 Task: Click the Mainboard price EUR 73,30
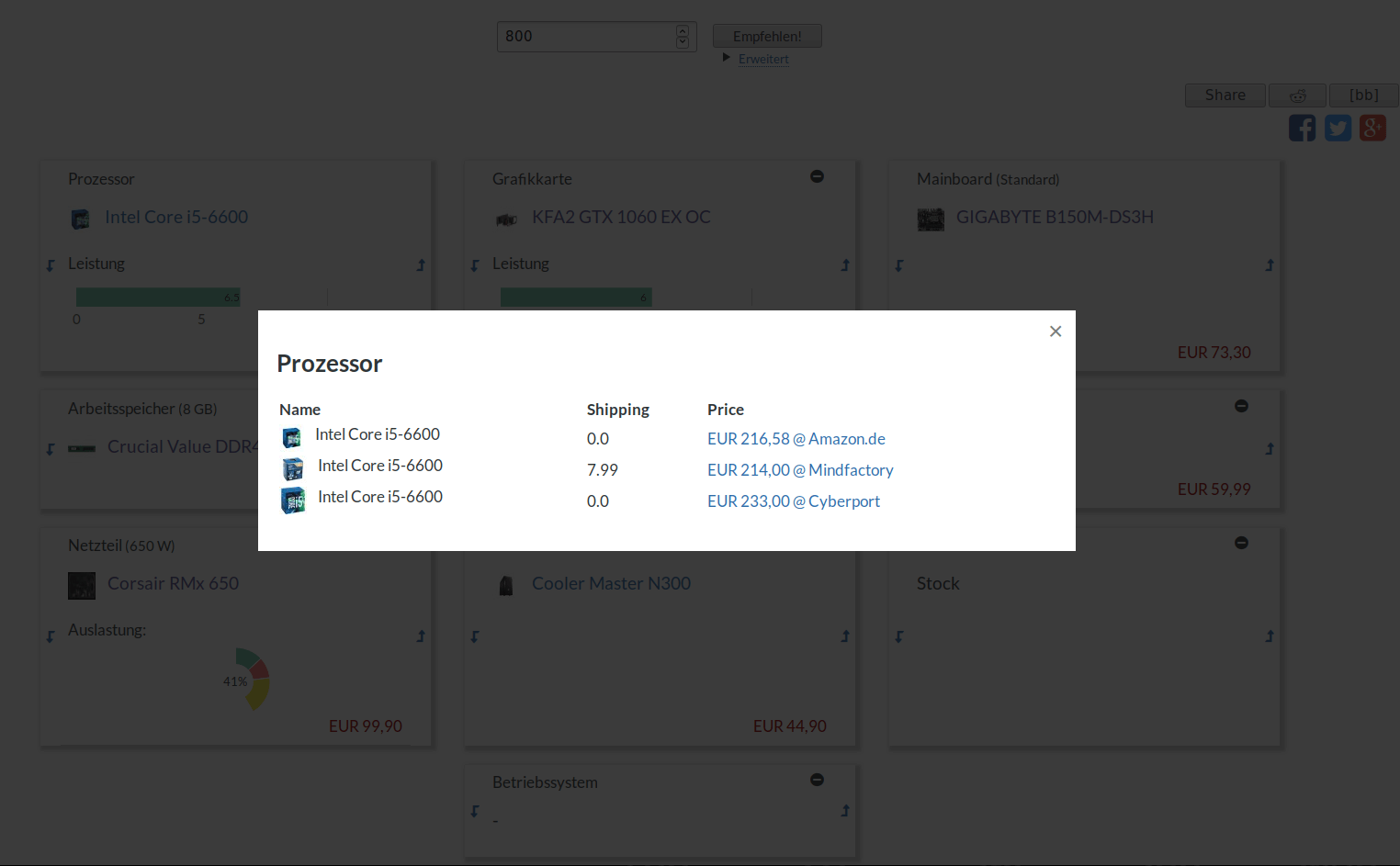(x=1214, y=353)
